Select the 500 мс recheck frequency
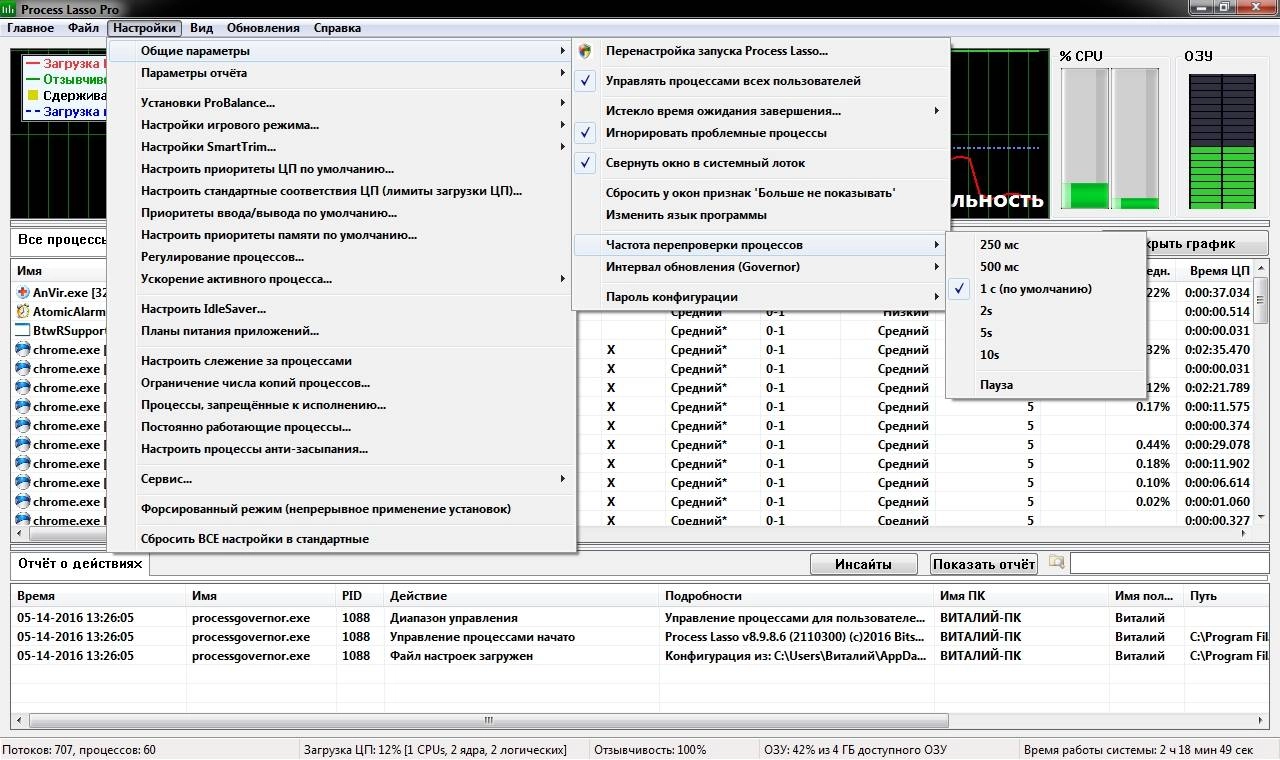The width and height of the screenshot is (1280, 760). click(1045, 267)
